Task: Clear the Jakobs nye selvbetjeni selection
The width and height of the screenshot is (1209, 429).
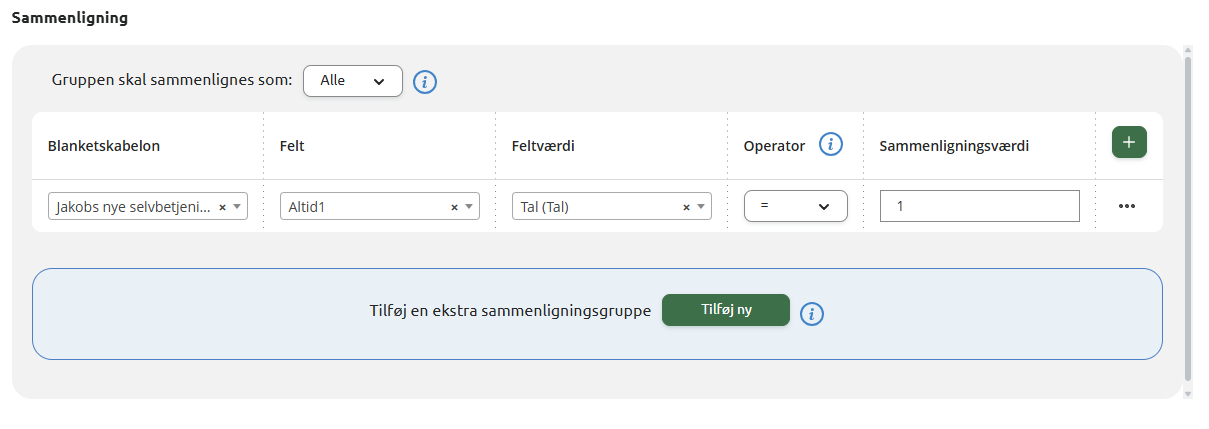Action: click(x=222, y=207)
